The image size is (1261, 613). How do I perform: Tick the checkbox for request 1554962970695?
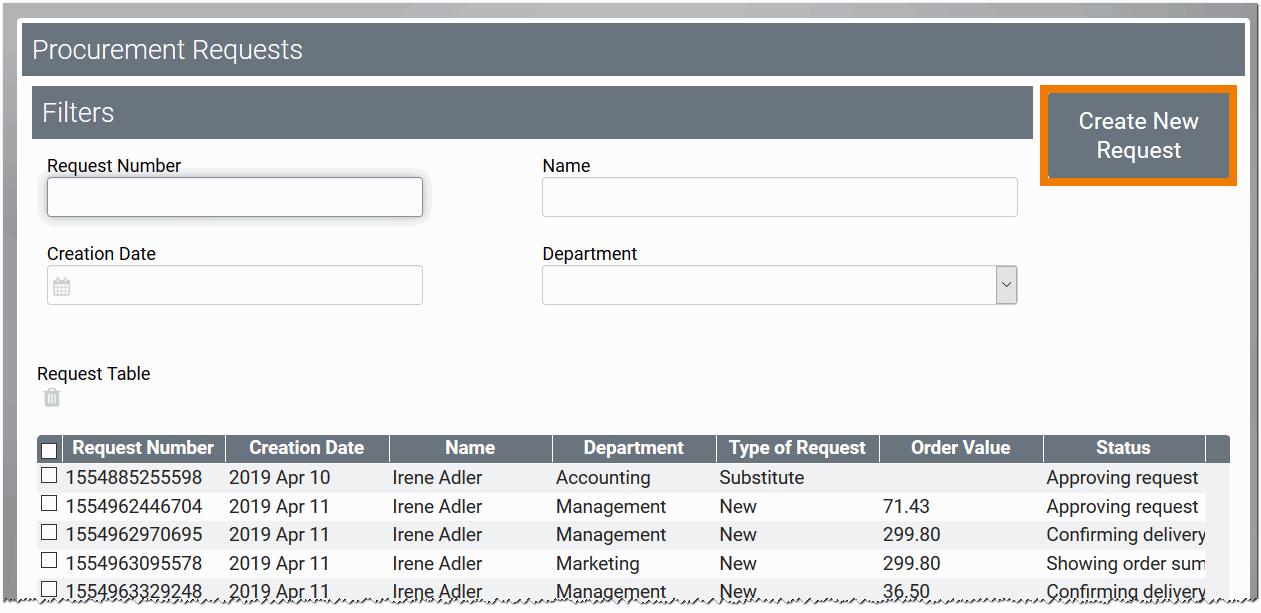pyautogui.click(x=49, y=533)
